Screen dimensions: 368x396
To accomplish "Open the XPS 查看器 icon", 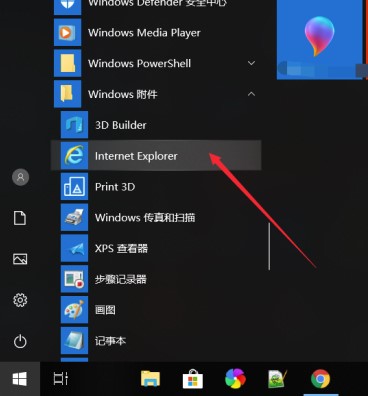I will 74,248.
